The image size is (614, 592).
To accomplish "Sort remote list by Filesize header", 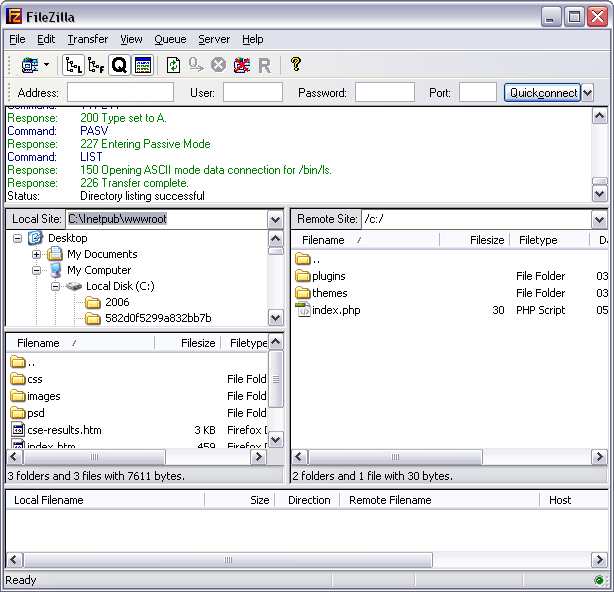I will coord(475,240).
